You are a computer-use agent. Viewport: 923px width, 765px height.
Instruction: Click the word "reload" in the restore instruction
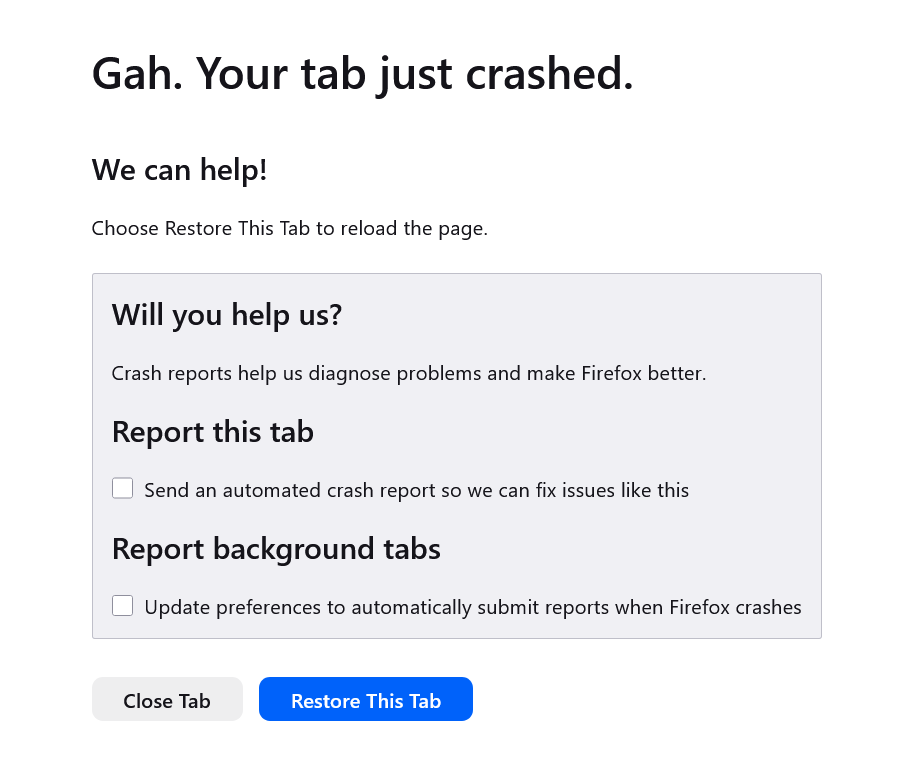click(369, 228)
